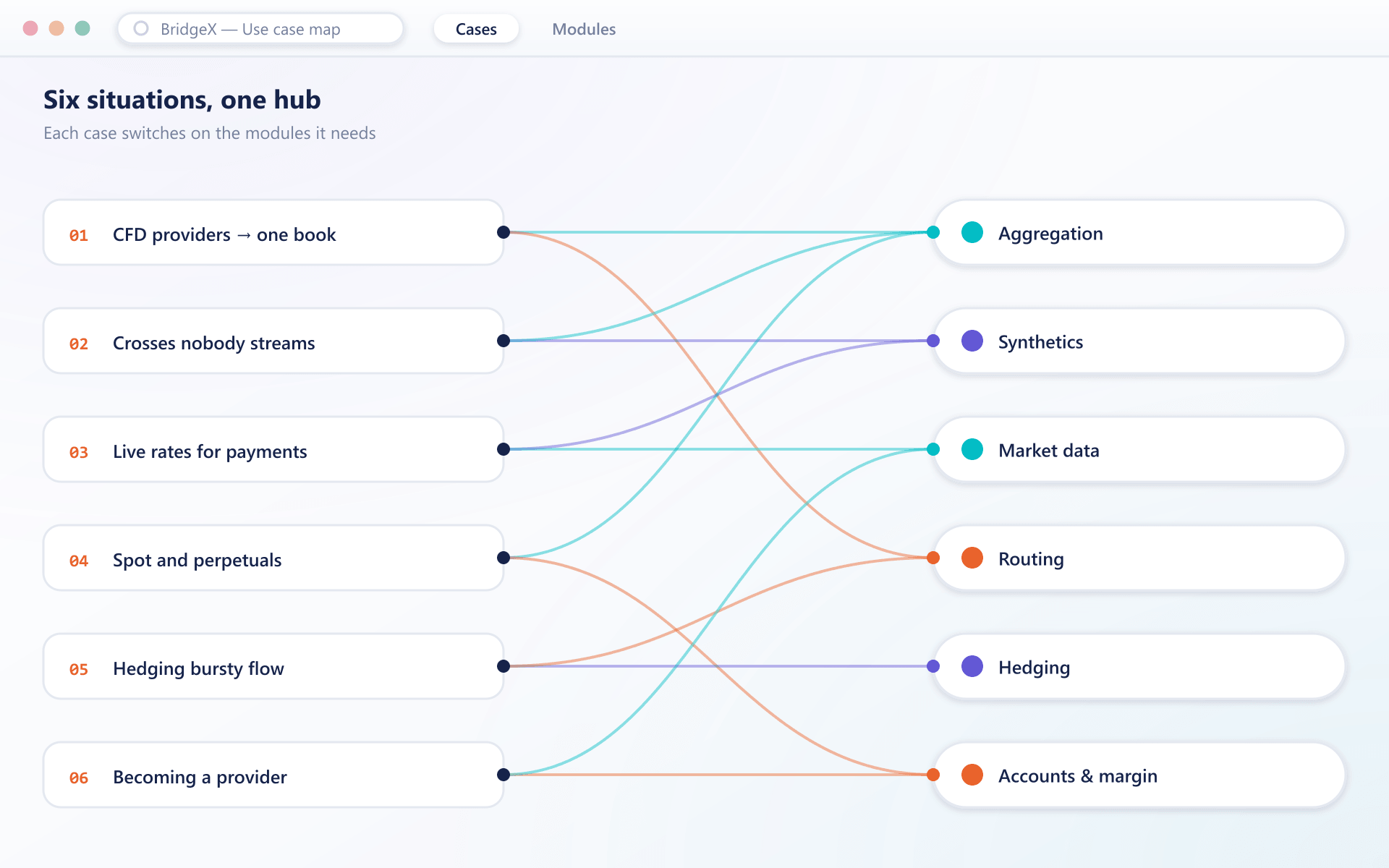Open the Accounts & margin module card

point(1139,775)
